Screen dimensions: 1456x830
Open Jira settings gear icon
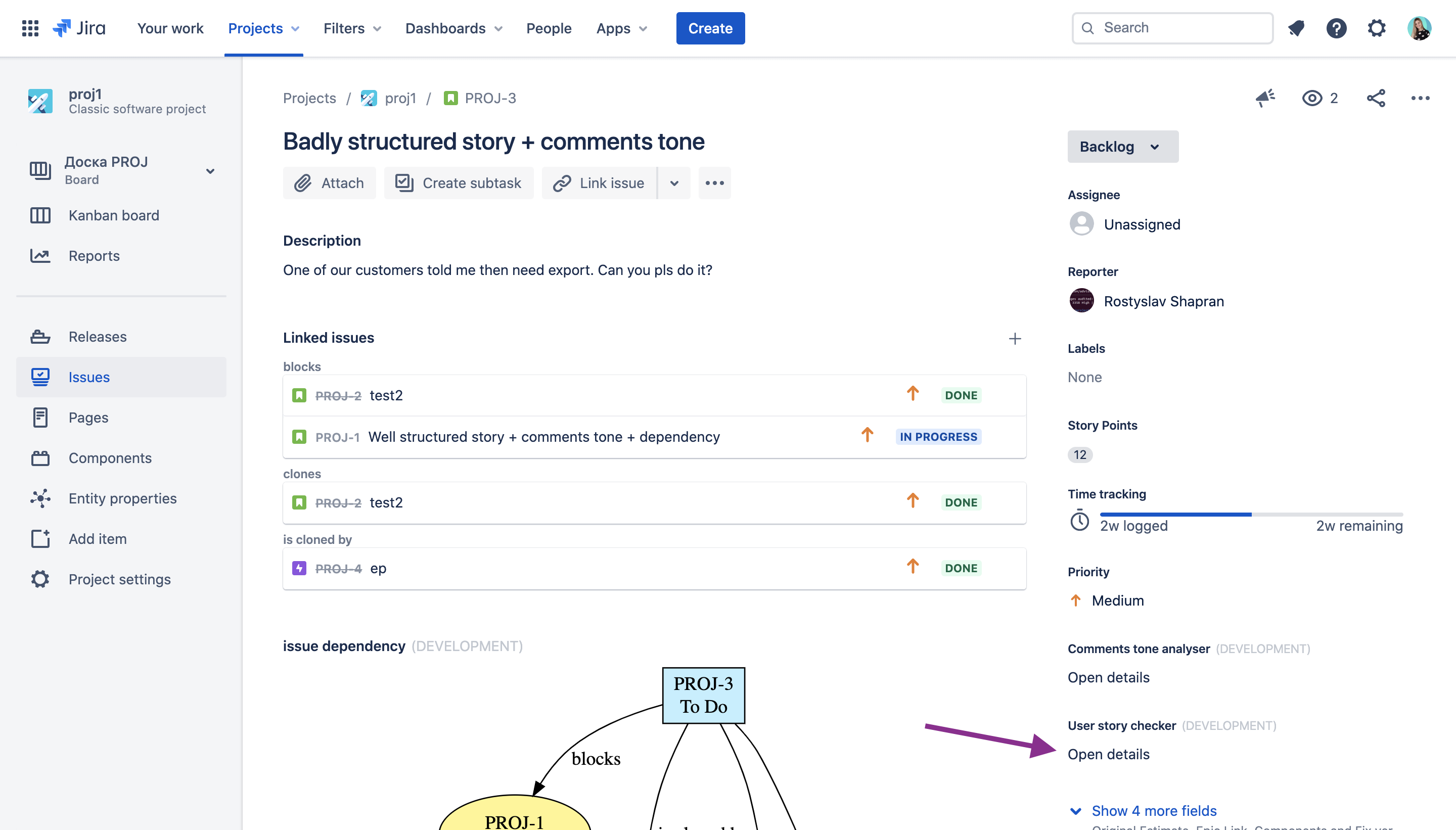pyautogui.click(x=1377, y=28)
